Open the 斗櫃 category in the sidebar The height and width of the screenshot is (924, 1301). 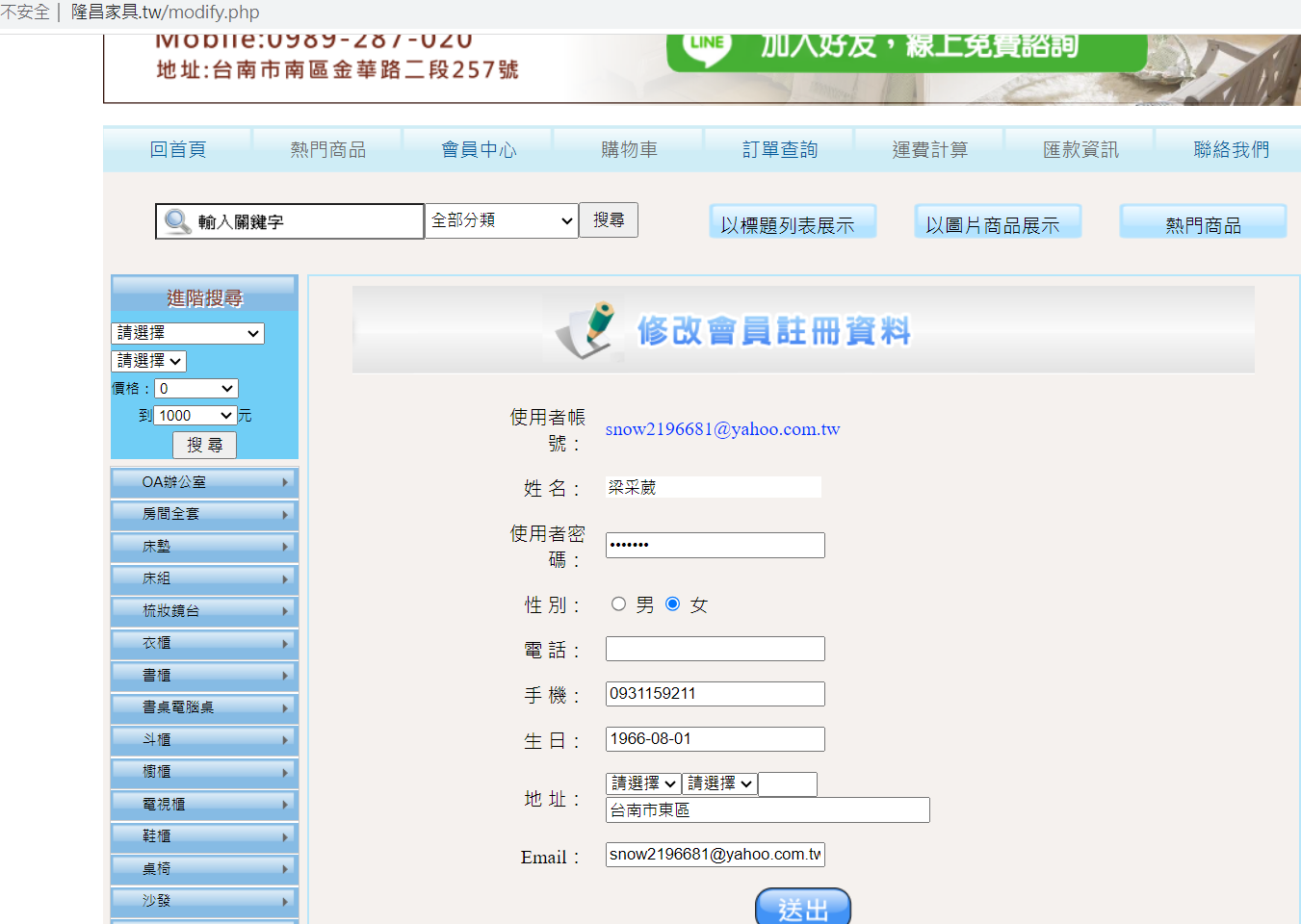[x=204, y=740]
